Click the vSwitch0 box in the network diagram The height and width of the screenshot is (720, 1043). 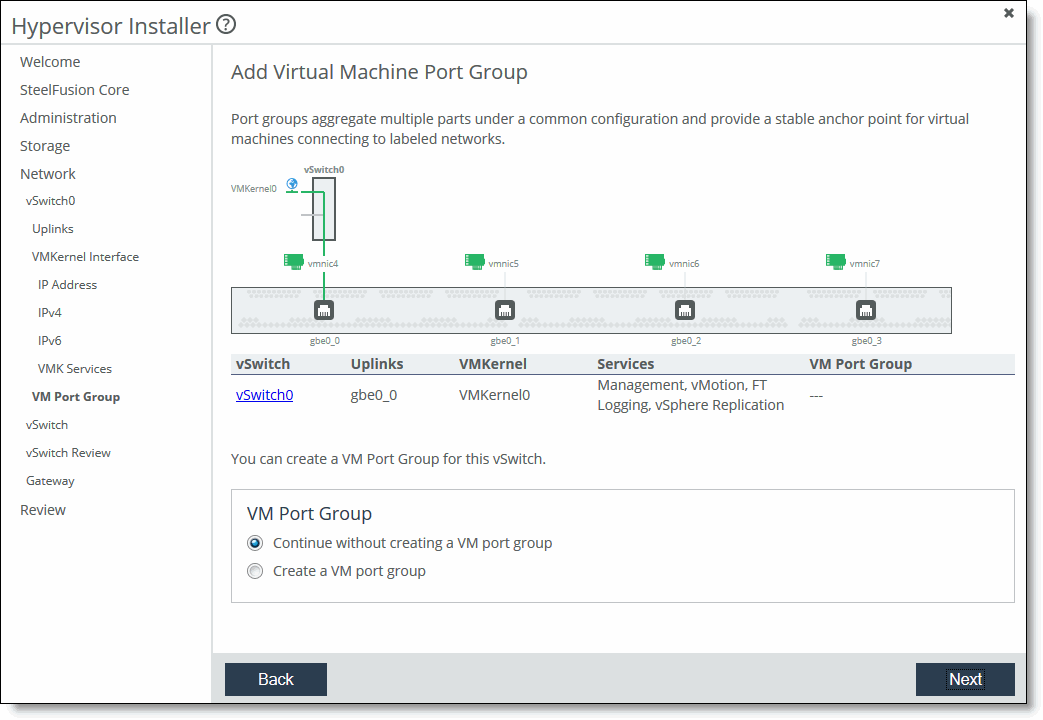coord(323,210)
